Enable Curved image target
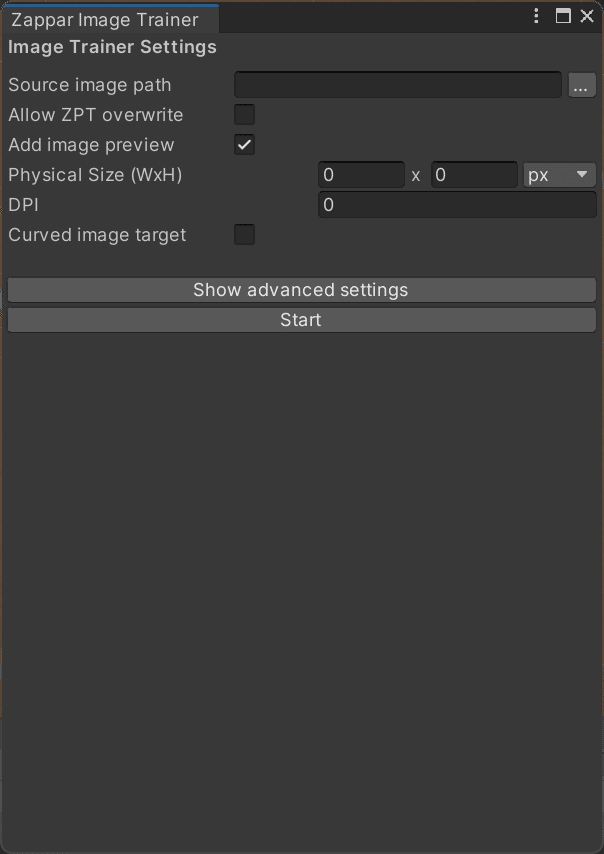Screen dimensions: 604x854 (x=243, y=234)
